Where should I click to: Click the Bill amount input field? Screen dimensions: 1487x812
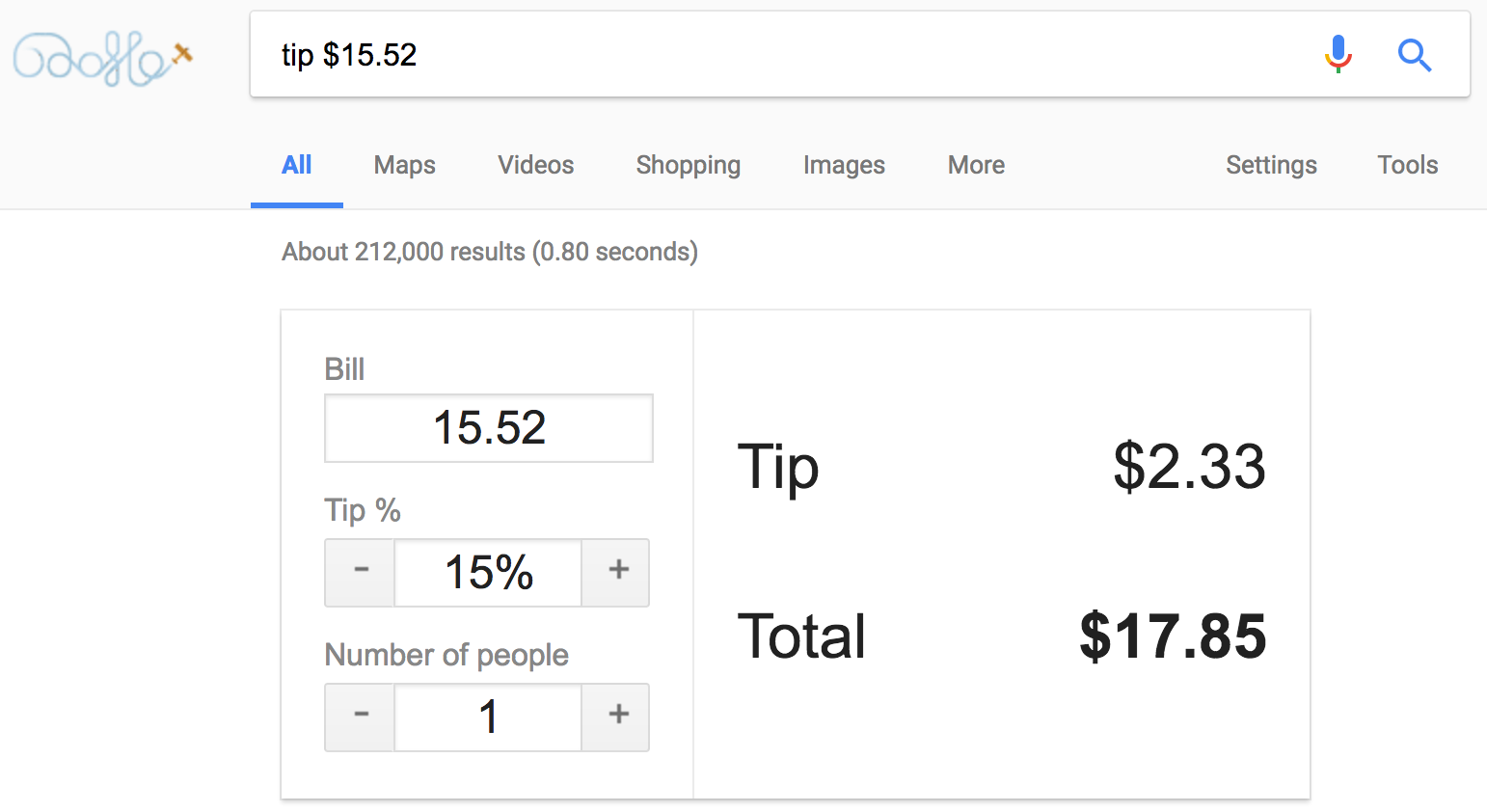coord(489,428)
